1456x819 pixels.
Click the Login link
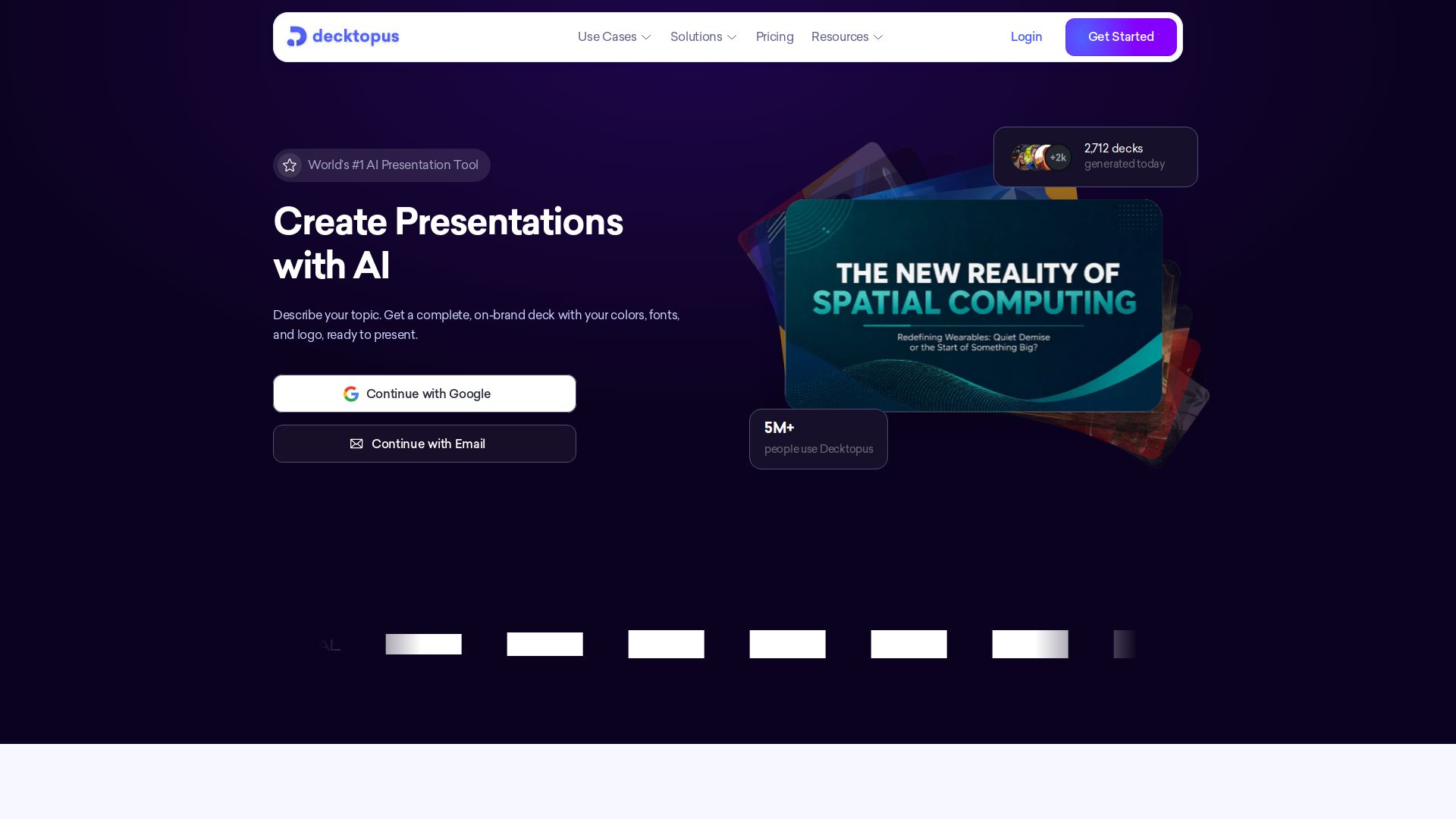coord(1026,36)
